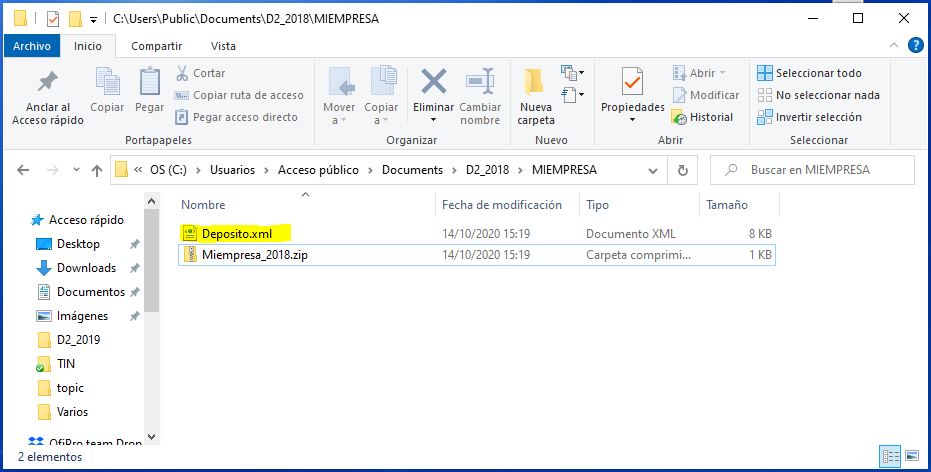Click the Acceso público breadcrumb

[318, 170]
